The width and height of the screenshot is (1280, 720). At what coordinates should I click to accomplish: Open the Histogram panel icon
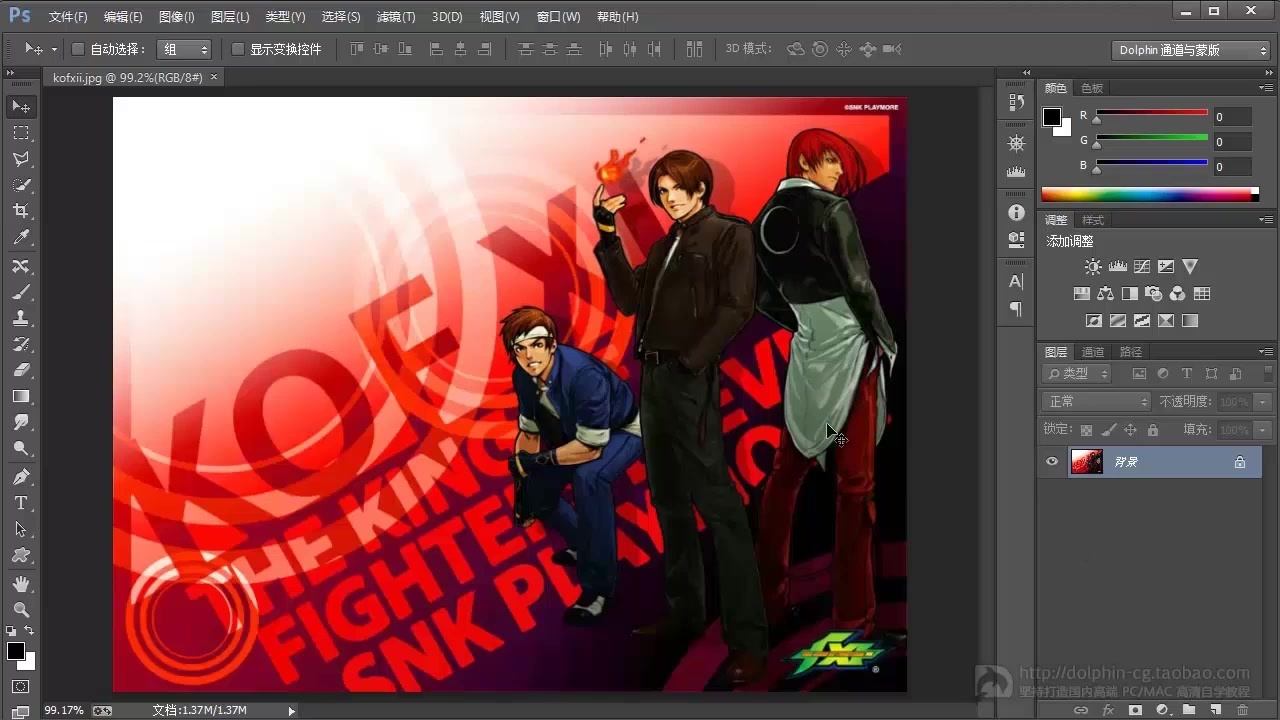point(1016,172)
